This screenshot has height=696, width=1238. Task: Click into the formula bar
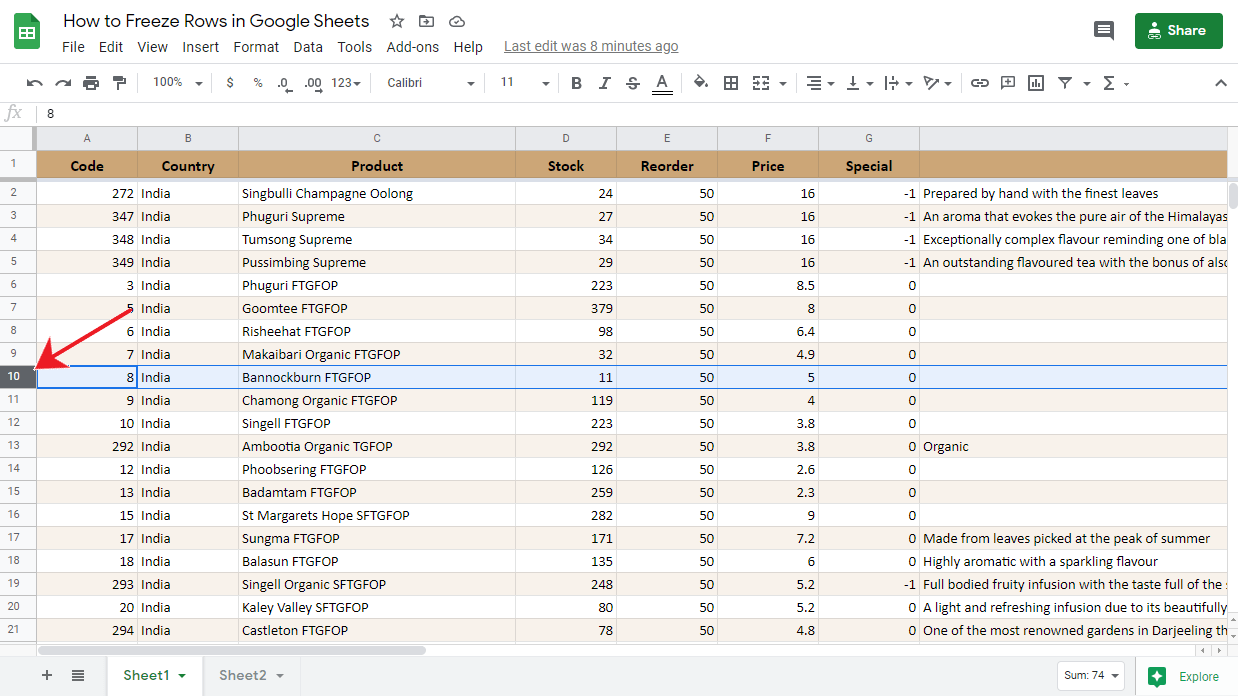636,114
